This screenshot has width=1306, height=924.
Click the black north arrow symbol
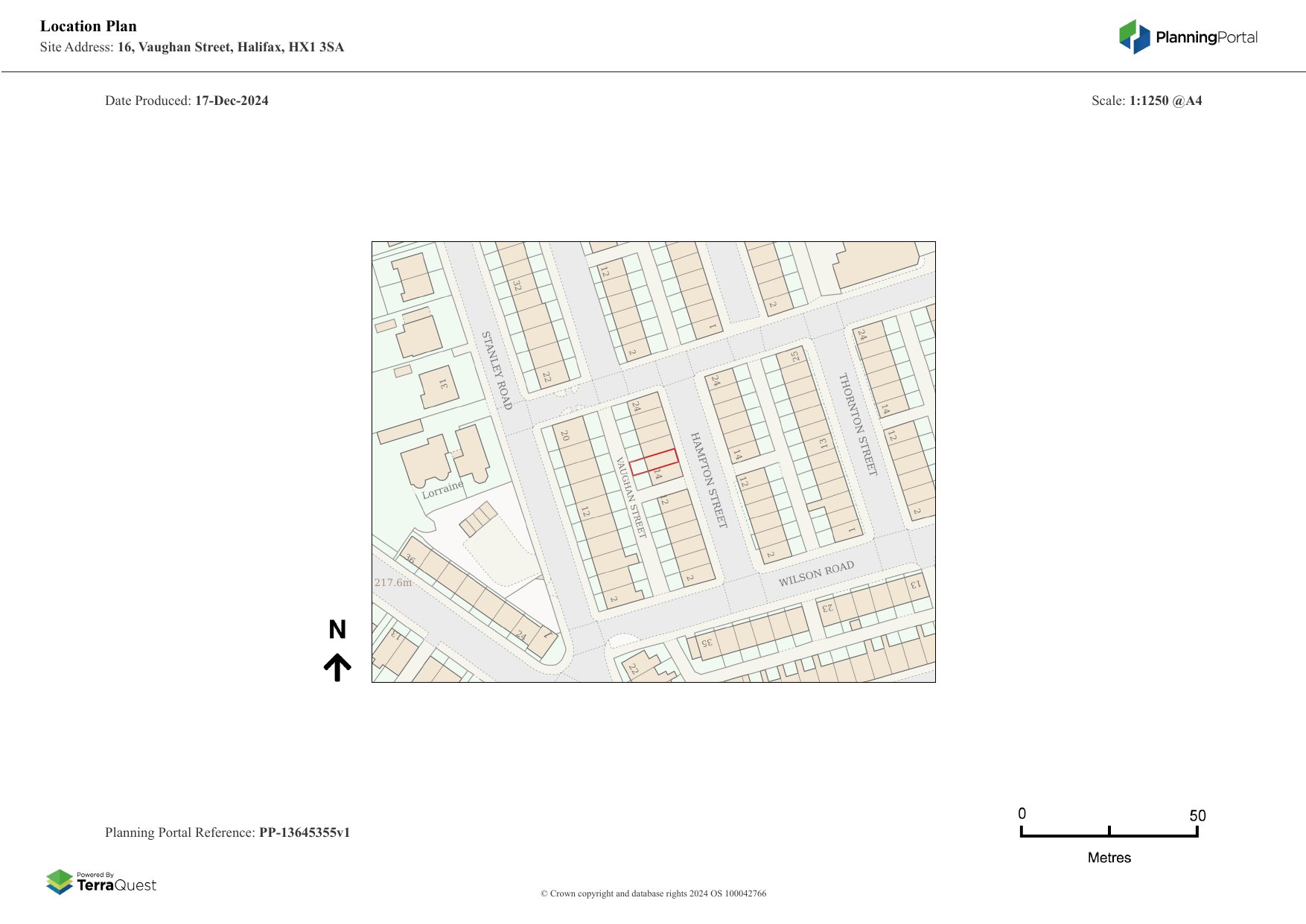click(x=337, y=667)
